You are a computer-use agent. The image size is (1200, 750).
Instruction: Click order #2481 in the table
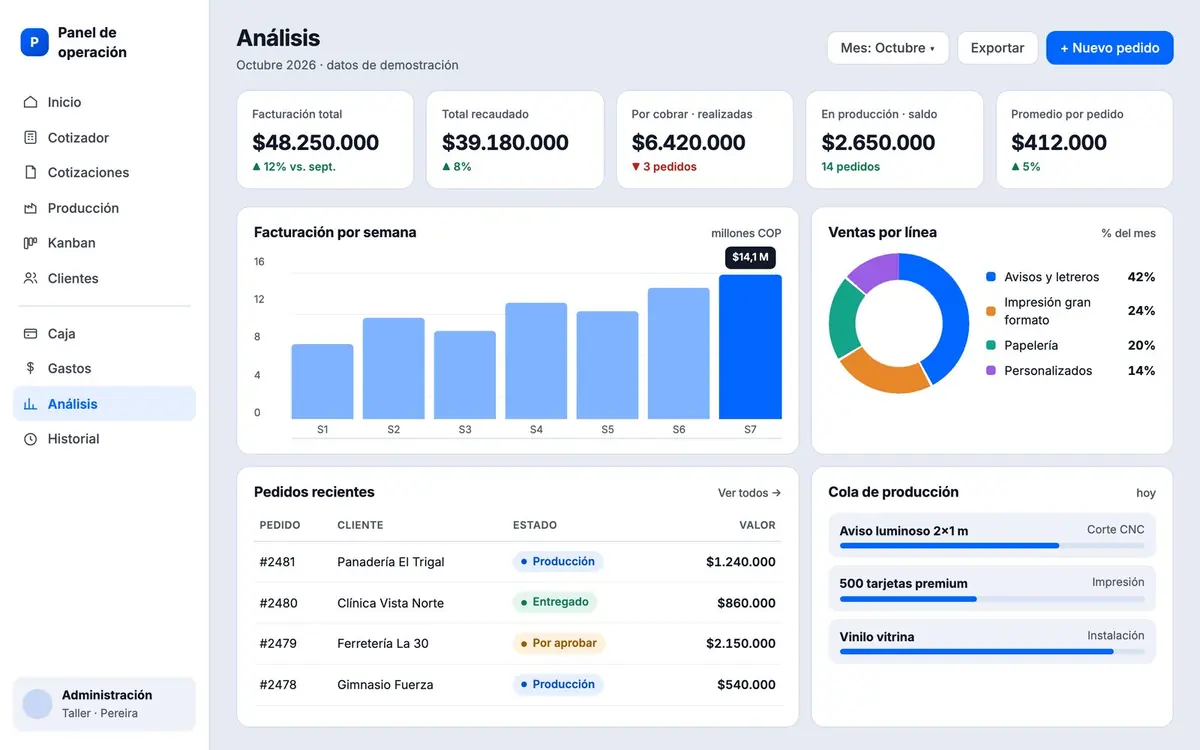coord(278,562)
